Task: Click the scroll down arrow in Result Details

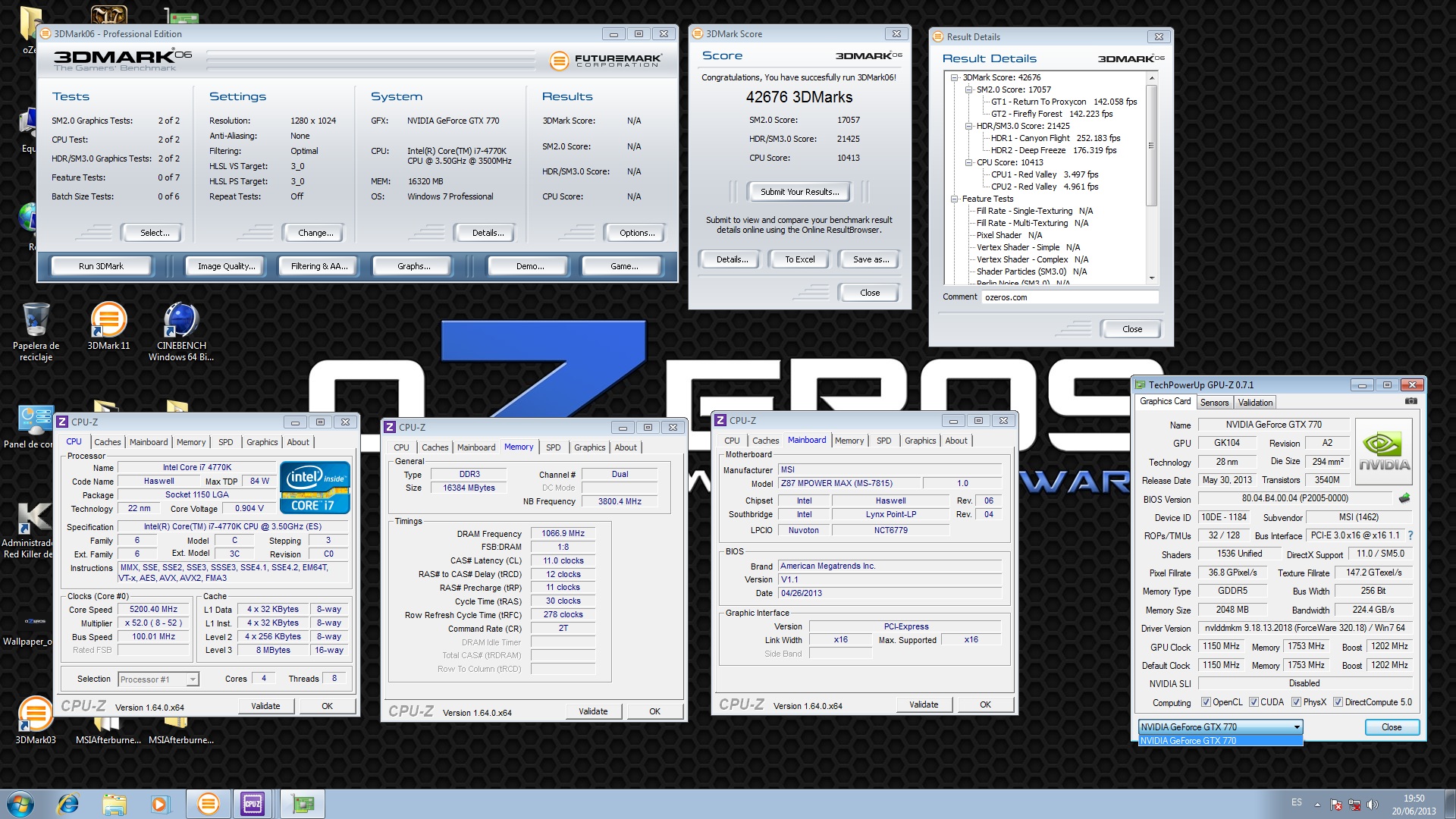Action: click(1151, 279)
